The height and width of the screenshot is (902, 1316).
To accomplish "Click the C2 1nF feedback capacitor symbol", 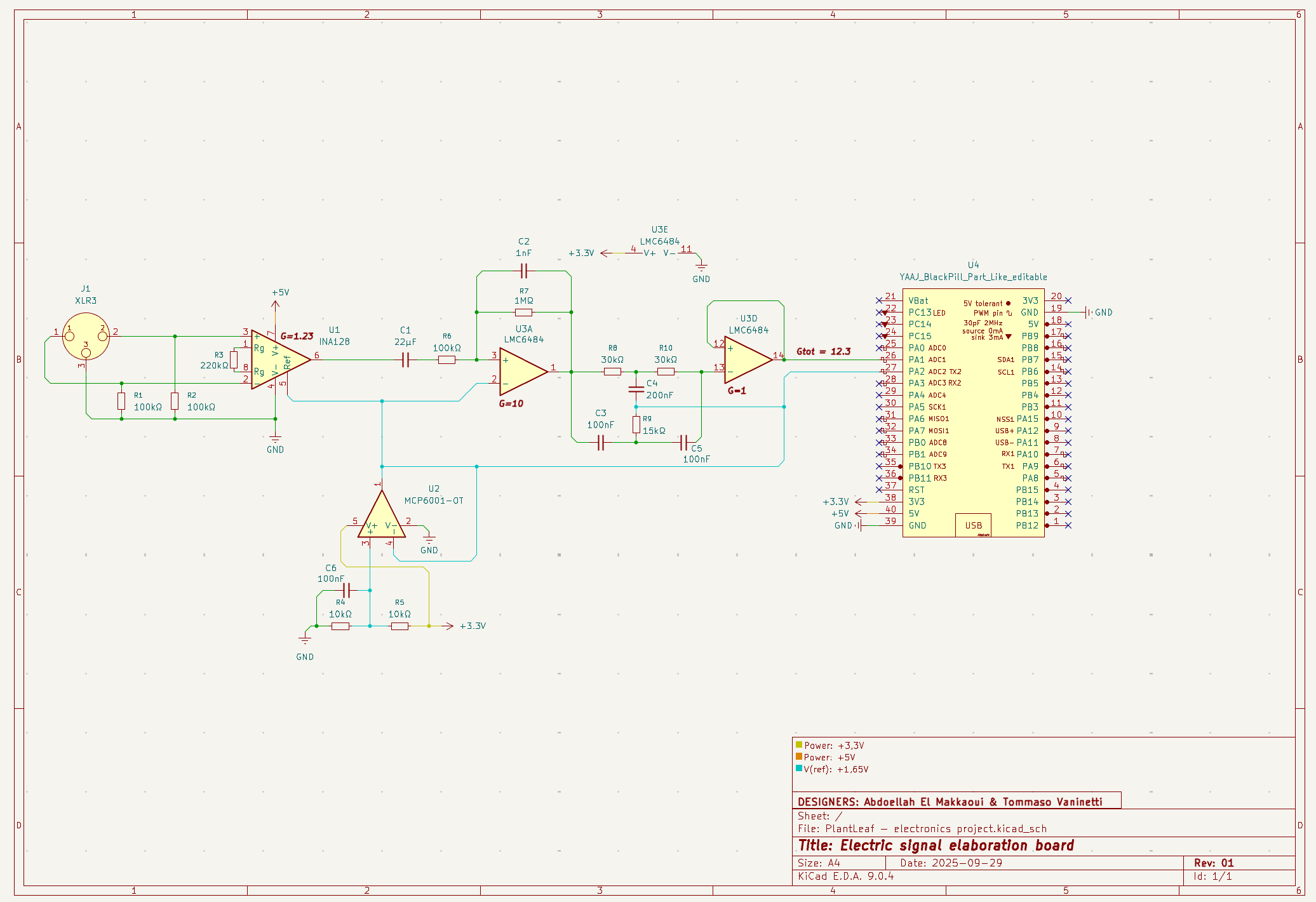I will 523,272.
